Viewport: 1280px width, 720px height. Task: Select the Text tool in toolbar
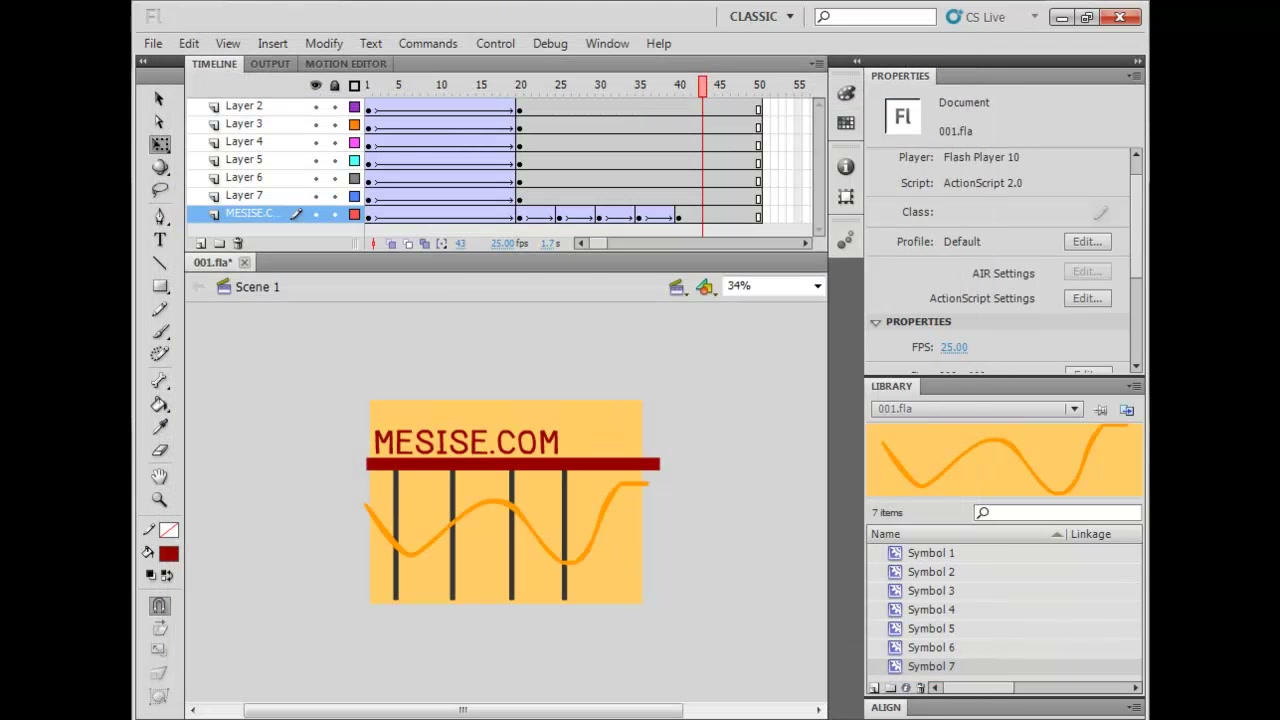click(x=160, y=240)
